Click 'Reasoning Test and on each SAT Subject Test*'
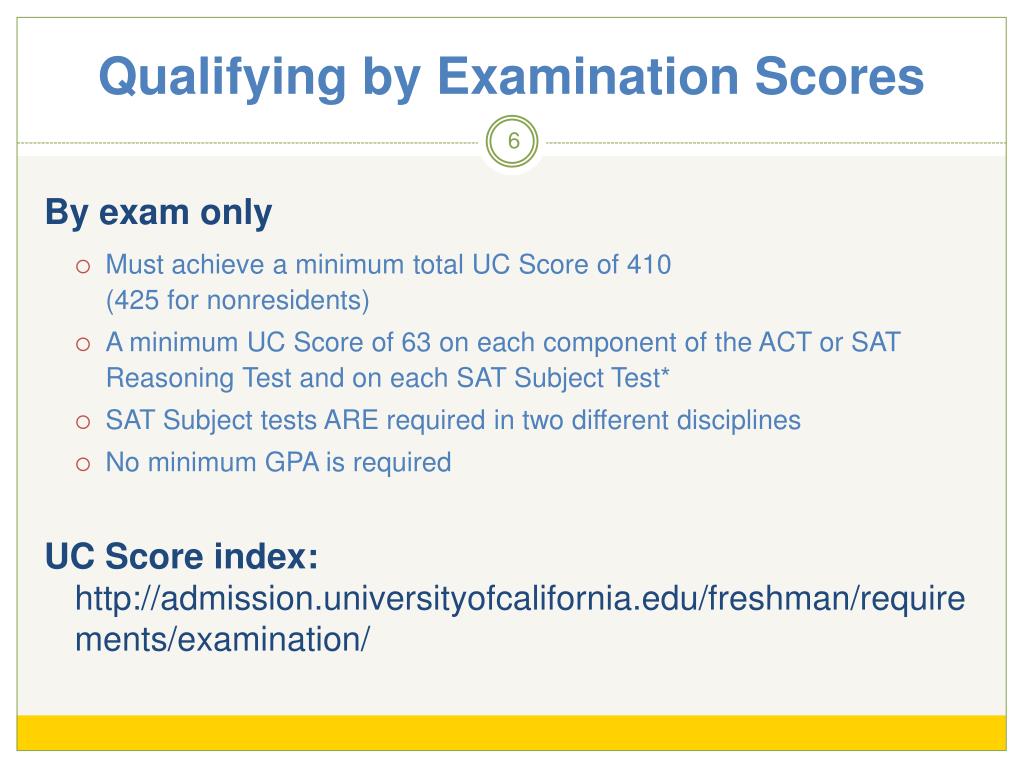The height and width of the screenshot is (768, 1024). click(388, 378)
